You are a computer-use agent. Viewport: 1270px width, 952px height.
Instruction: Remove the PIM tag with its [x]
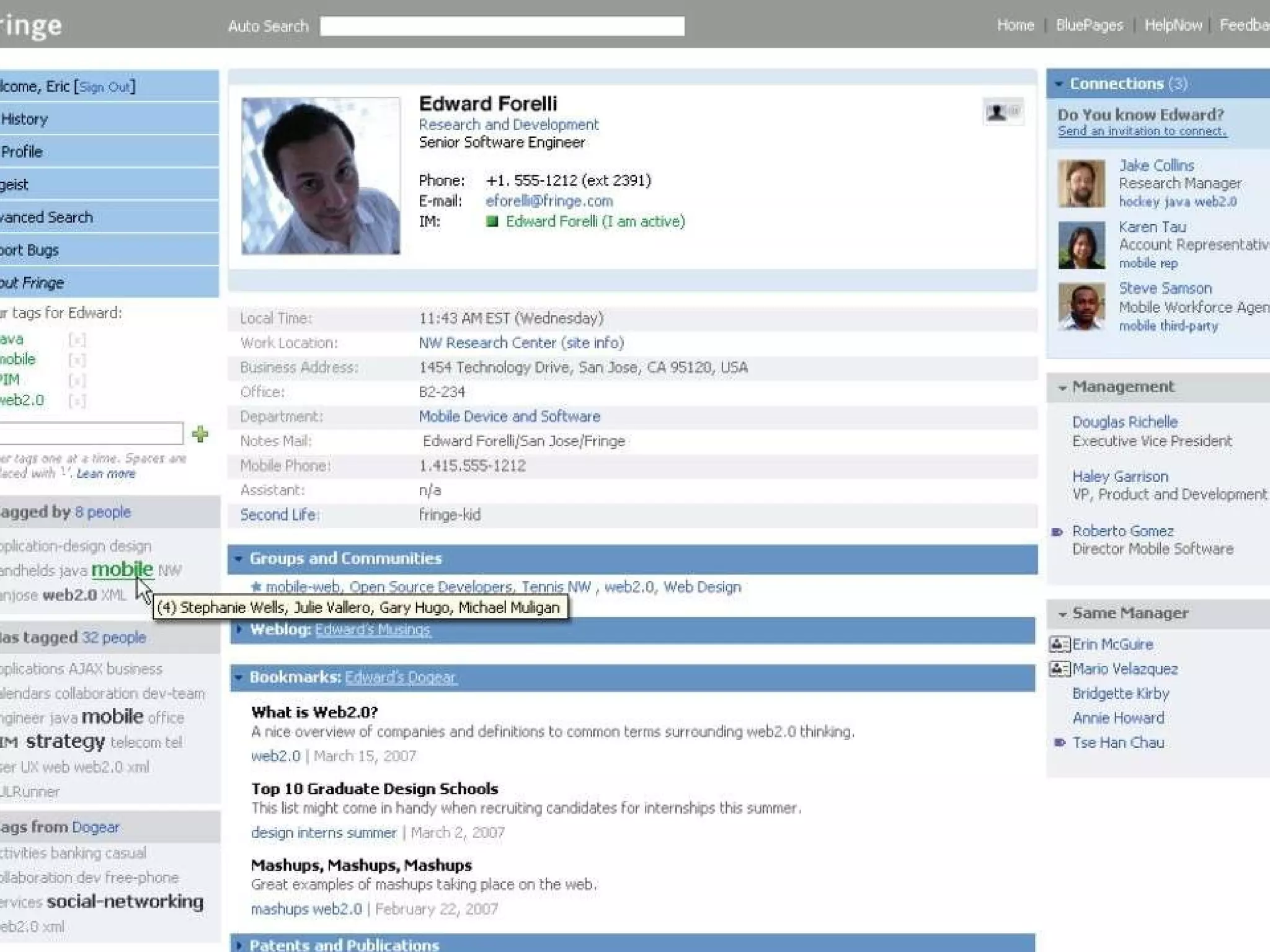[x=77, y=381]
